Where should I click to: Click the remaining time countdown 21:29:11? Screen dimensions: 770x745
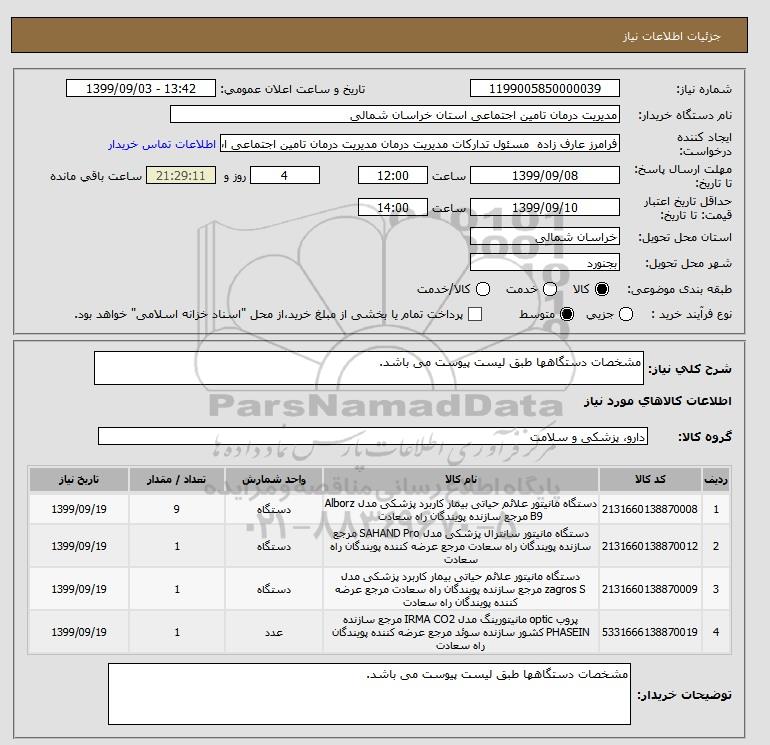pos(181,175)
